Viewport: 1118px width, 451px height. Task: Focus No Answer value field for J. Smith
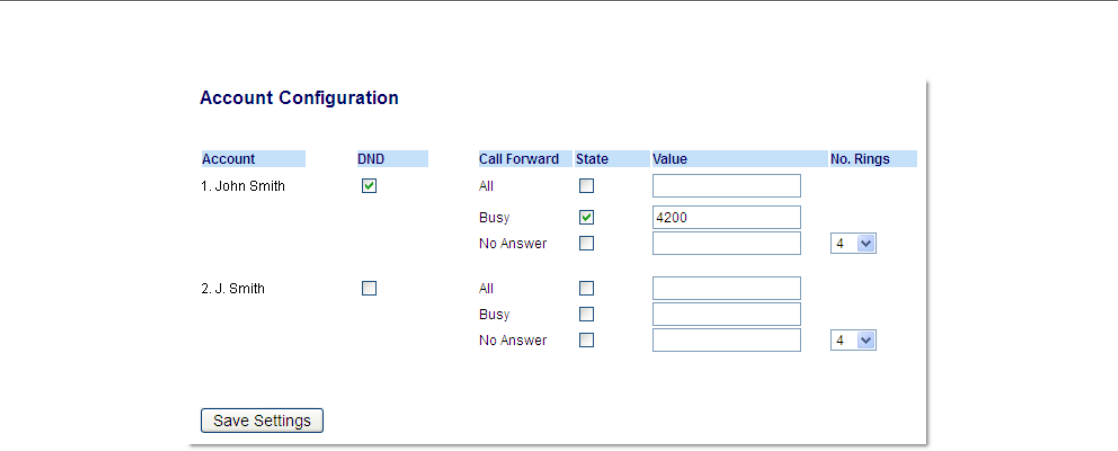click(x=727, y=340)
